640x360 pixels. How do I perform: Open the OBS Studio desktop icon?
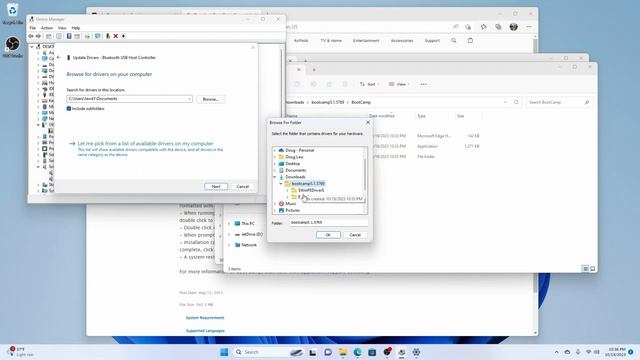click(x=12, y=47)
